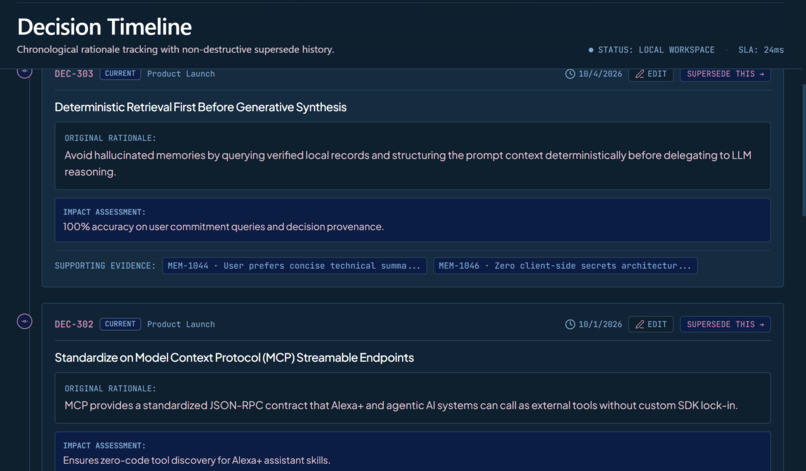Supersede decision DEC-302
806x471 pixels.
725,324
